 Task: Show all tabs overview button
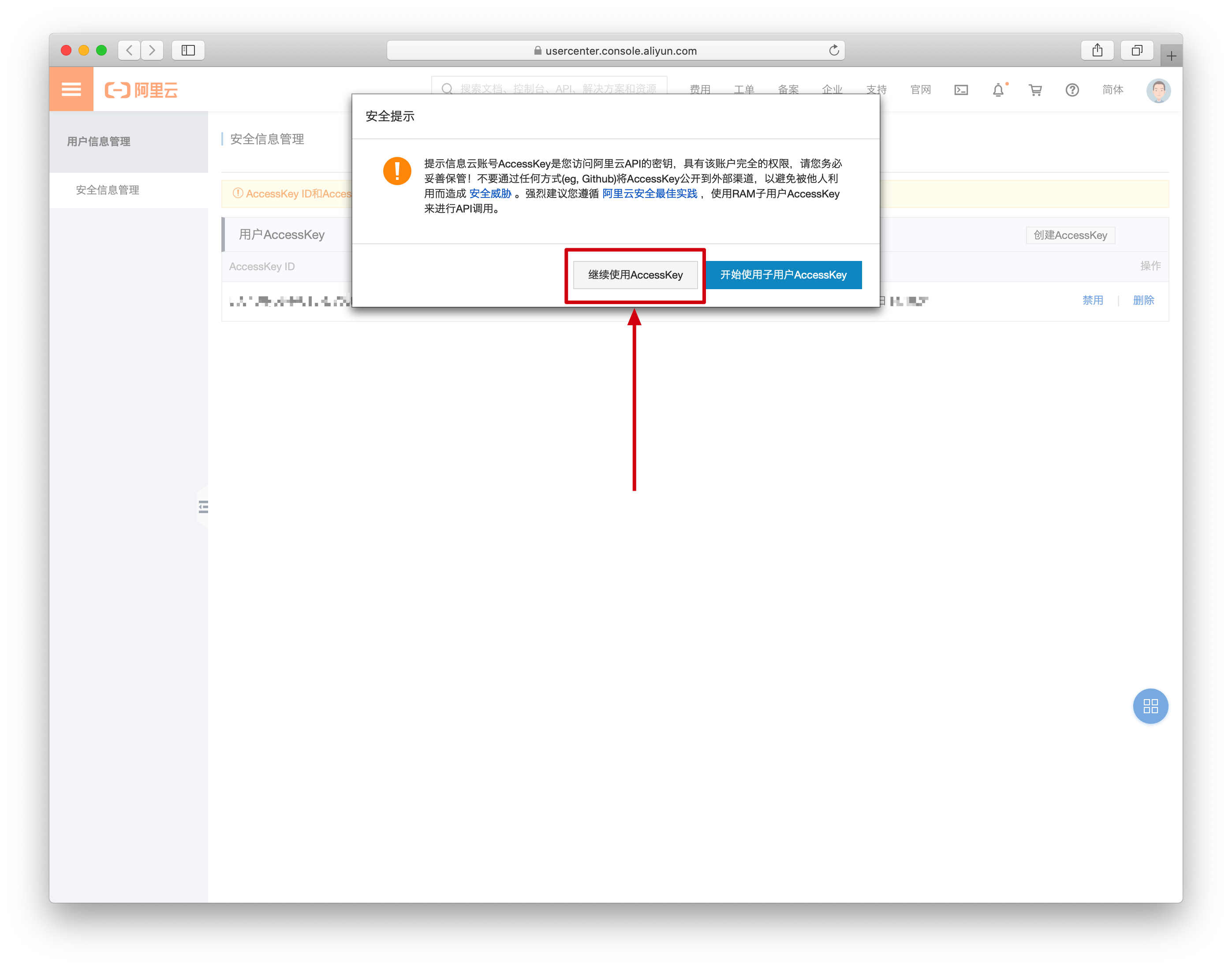coord(1137,50)
